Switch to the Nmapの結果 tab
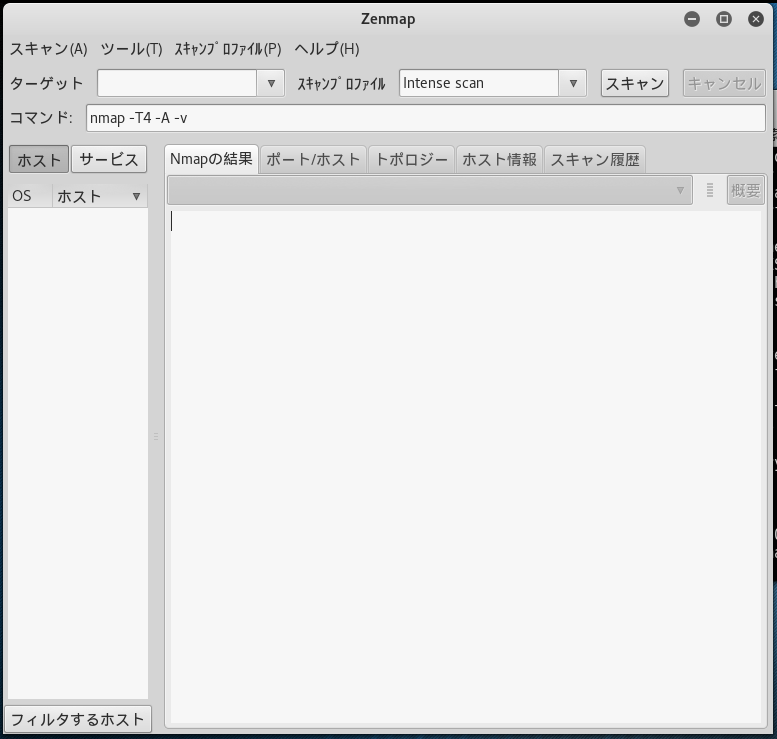This screenshot has width=777, height=739. pos(211,159)
